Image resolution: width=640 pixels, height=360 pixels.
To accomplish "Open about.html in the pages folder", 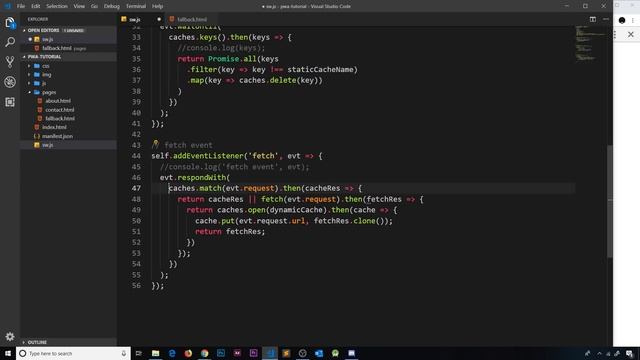I will 58,101.
